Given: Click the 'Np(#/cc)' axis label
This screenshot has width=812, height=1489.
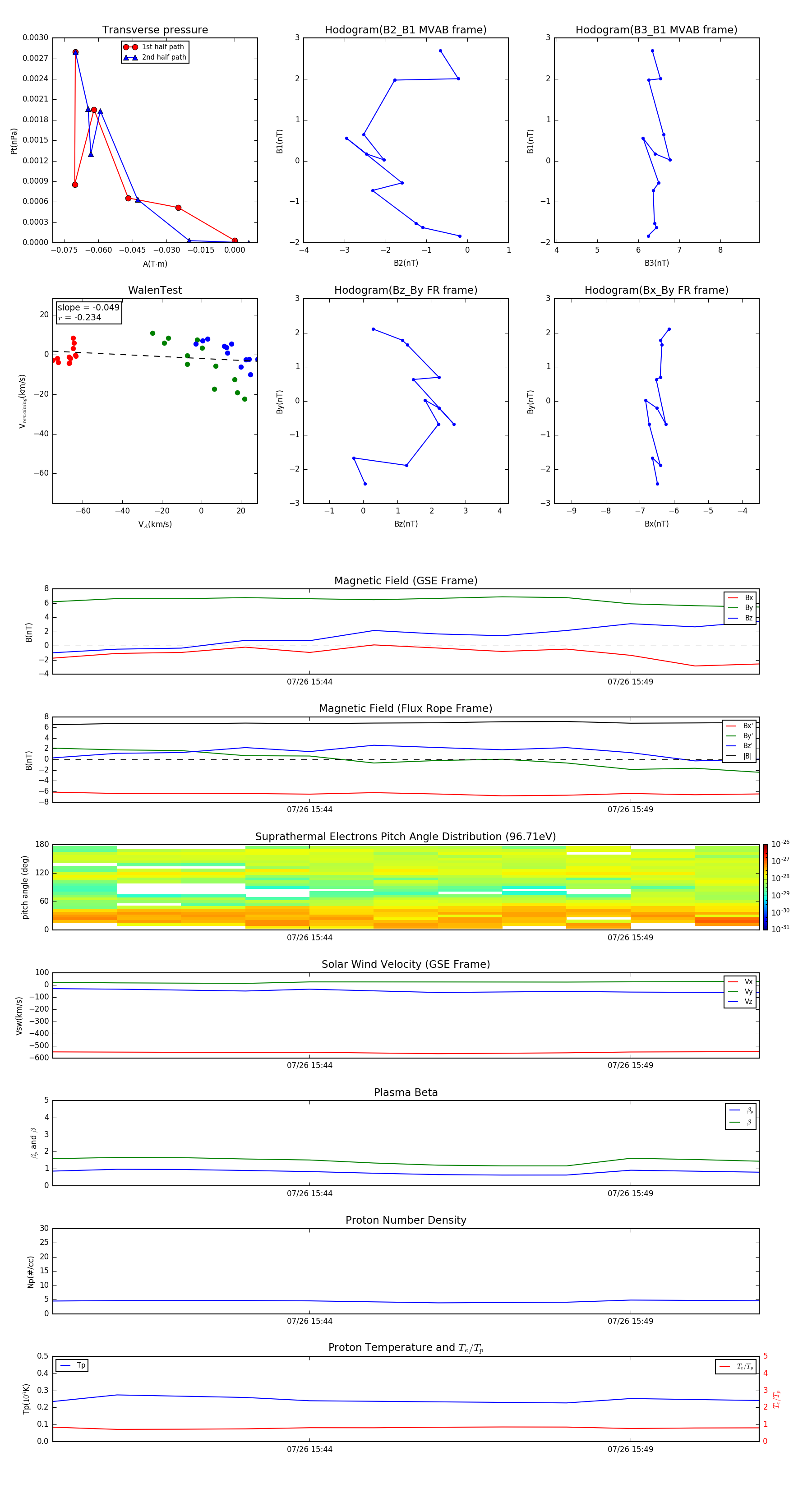Looking at the screenshot, I should [31, 1271].
